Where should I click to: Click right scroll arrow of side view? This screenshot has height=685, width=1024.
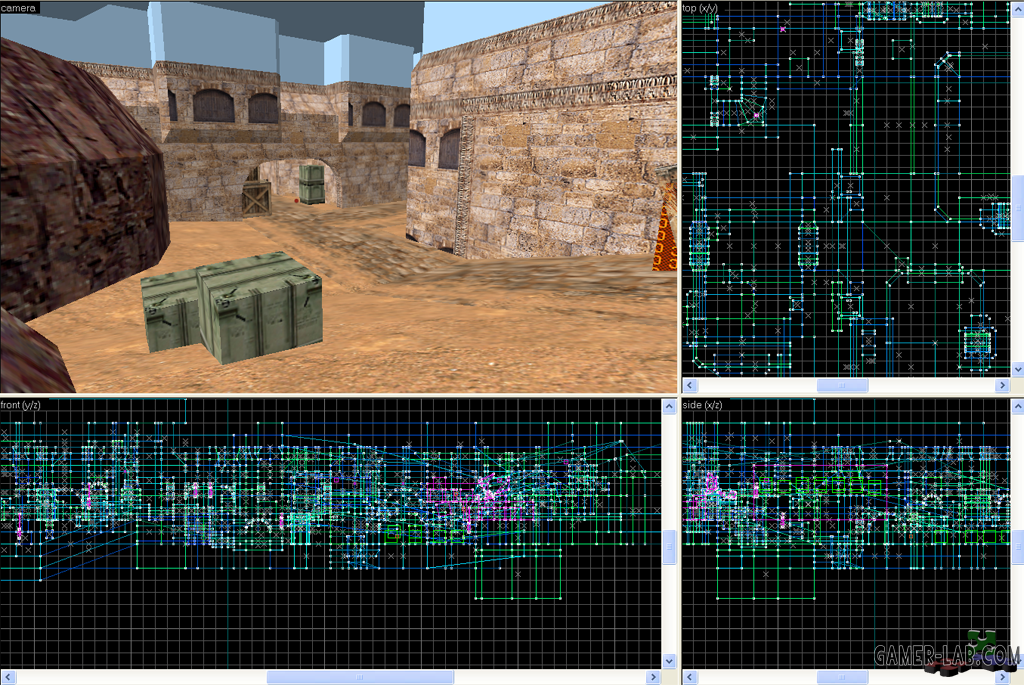[x=1002, y=677]
